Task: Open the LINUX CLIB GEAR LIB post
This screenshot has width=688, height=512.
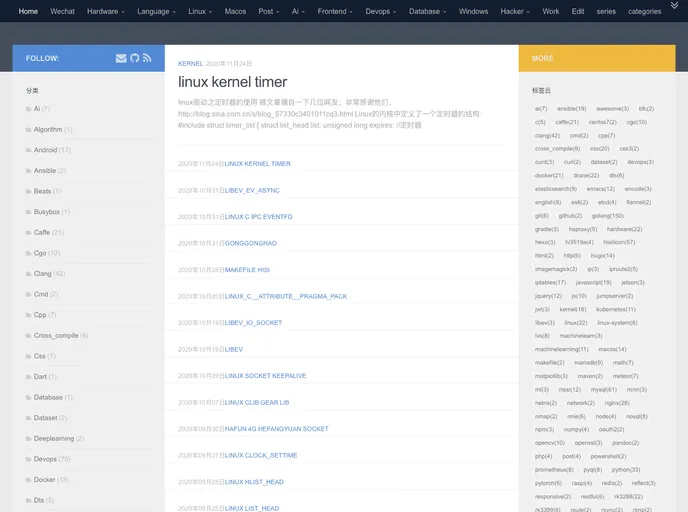Action: (257, 402)
